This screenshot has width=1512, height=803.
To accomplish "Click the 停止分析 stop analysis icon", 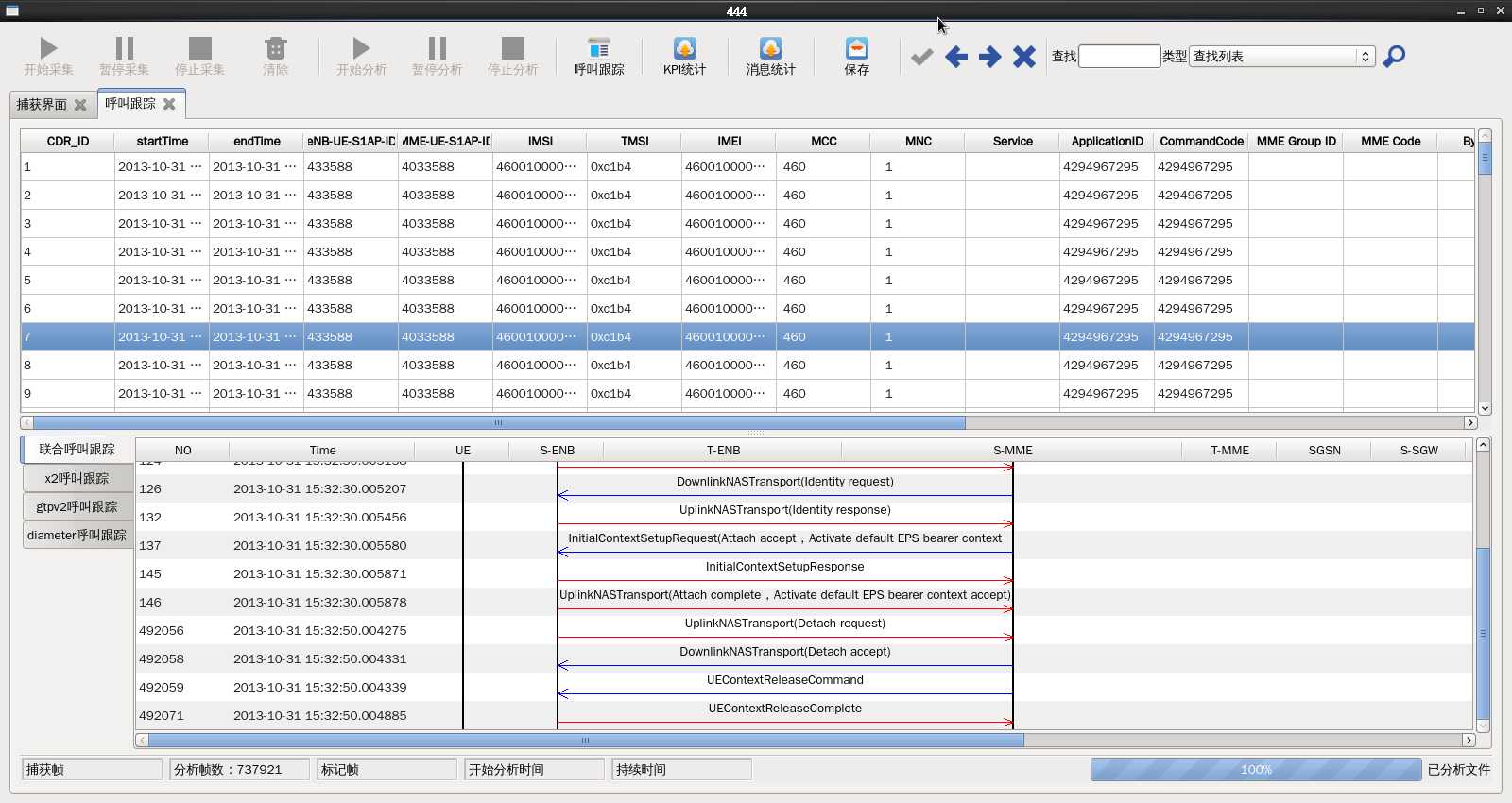I will pyautogui.click(x=512, y=48).
